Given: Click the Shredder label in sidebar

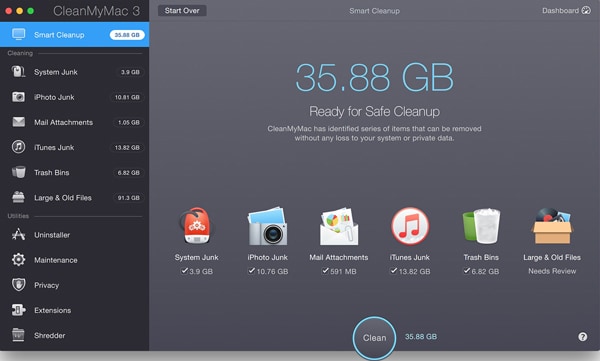Looking at the screenshot, I should pos(50,336).
